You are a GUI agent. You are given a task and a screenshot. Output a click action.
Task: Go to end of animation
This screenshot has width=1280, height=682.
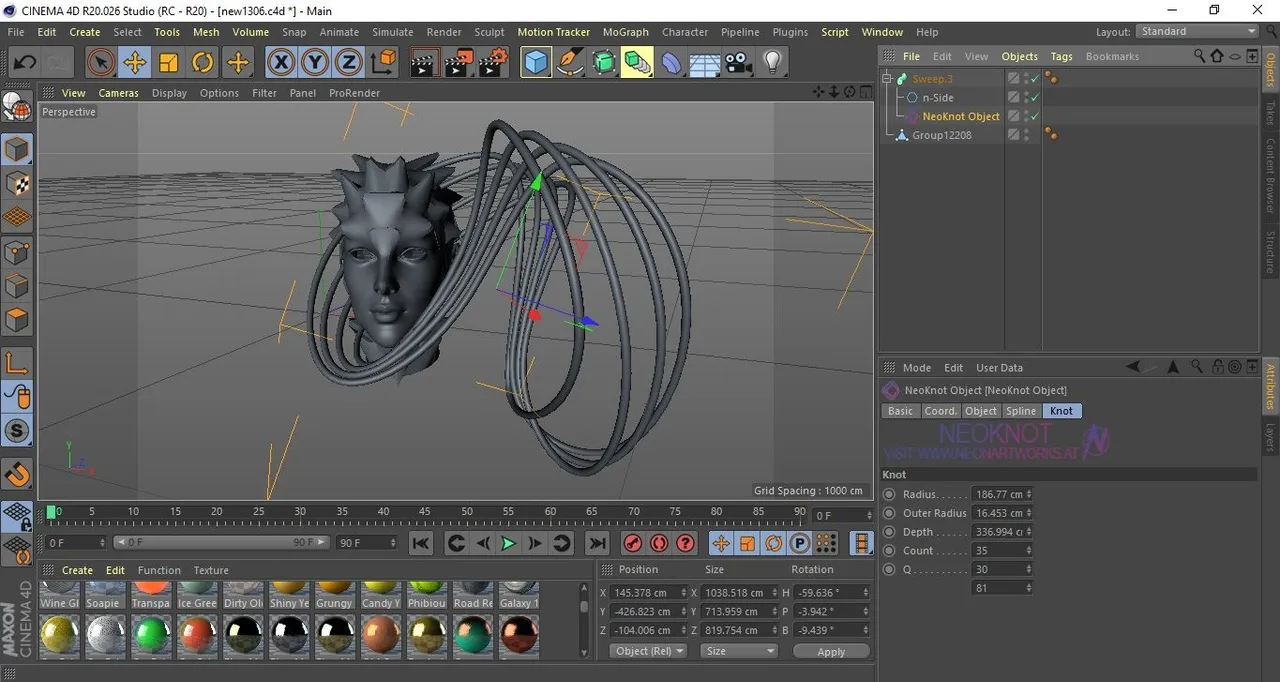(x=597, y=543)
